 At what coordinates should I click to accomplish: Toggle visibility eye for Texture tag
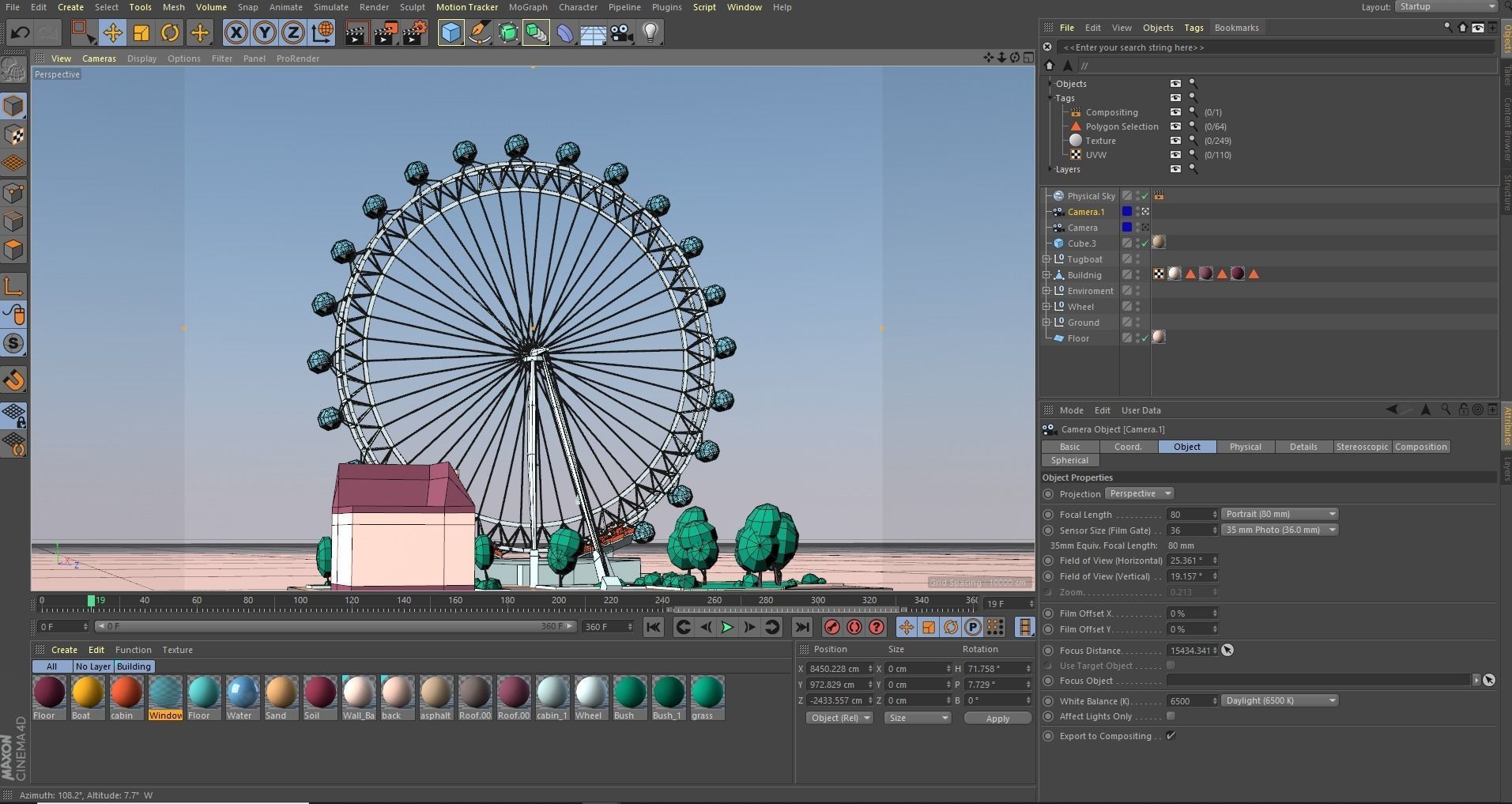(x=1175, y=141)
